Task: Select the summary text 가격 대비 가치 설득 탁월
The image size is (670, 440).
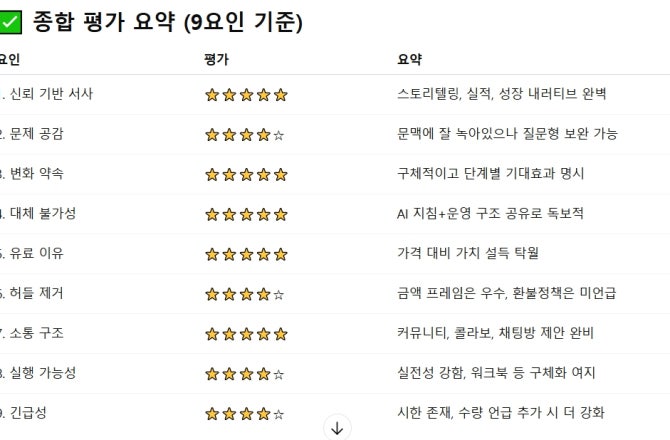Action: click(468, 253)
